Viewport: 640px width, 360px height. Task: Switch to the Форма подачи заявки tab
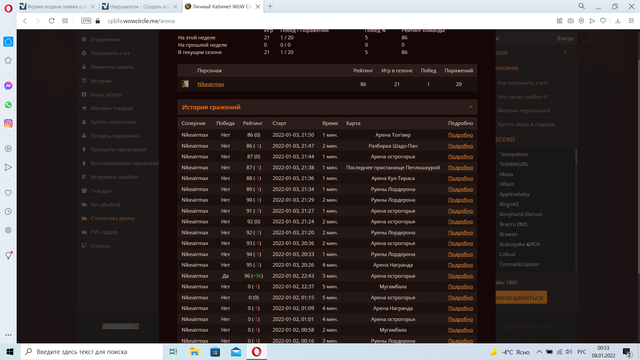(x=57, y=7)
